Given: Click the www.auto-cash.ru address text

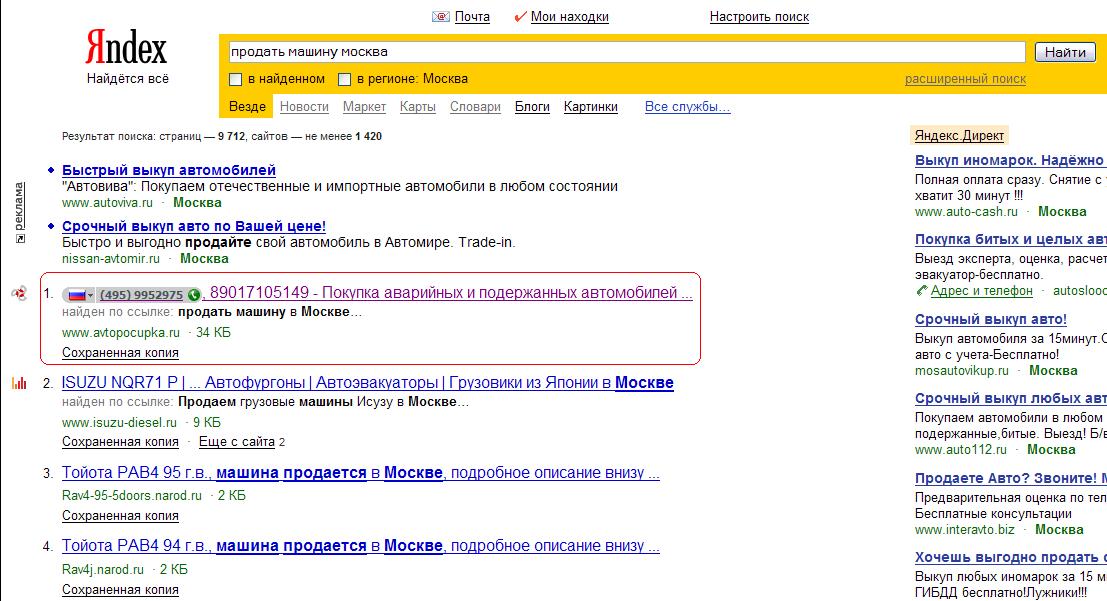Looking at the screenshot, I should pyautogui.click(x=967, y=212).
